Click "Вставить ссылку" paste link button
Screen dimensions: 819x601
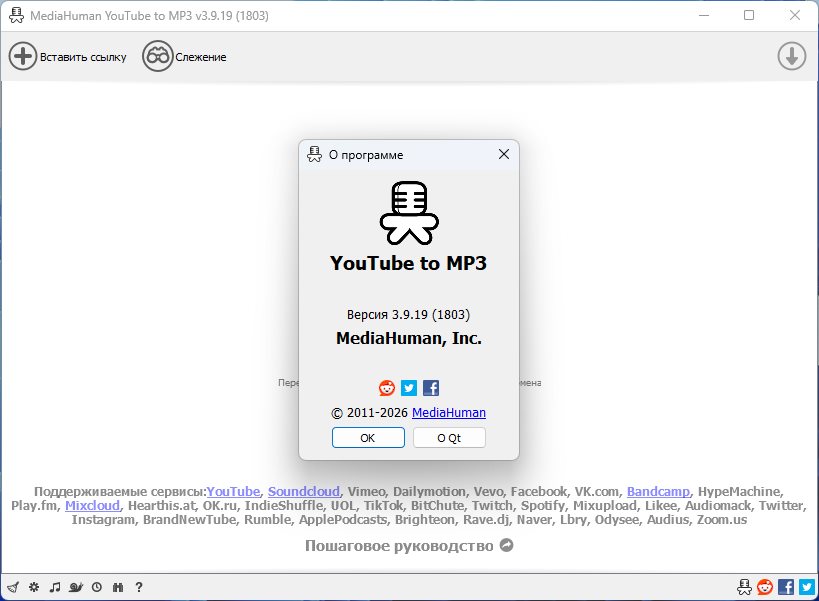tap(68, 56)
